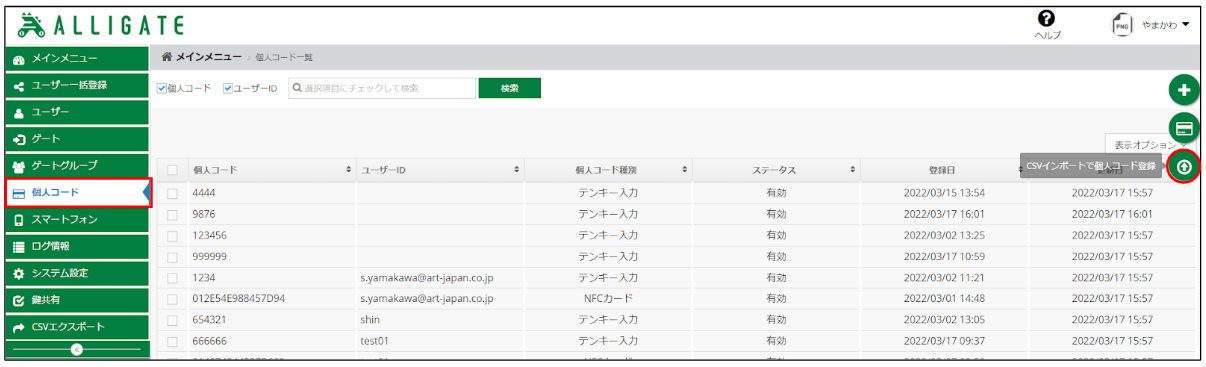Viewport: 1206px width, 367px height.
Task: Click the CSV import upload icon
Action: click(x=1184, y=167)
